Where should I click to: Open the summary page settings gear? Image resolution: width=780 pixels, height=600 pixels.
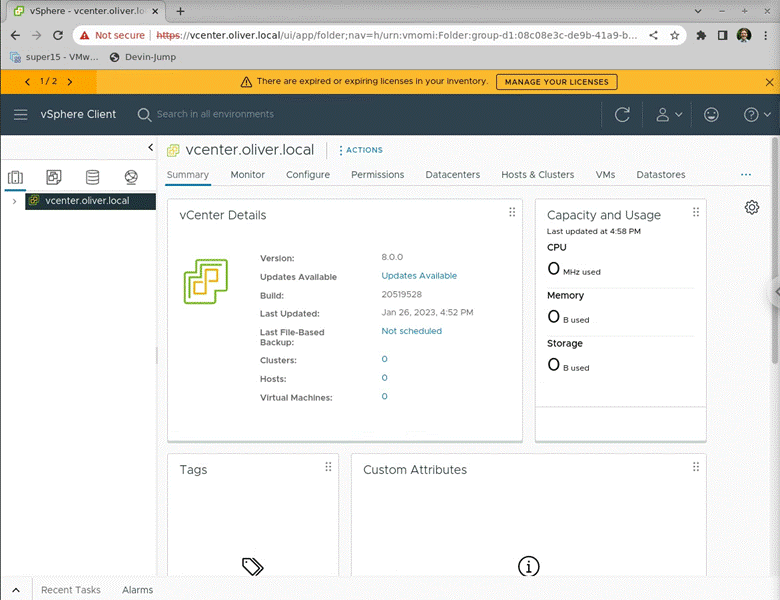(752, 207)
